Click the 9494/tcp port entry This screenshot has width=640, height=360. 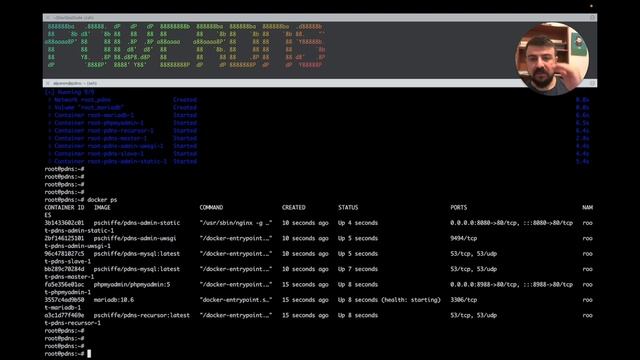pyautogui.click(x=463, y=238)
